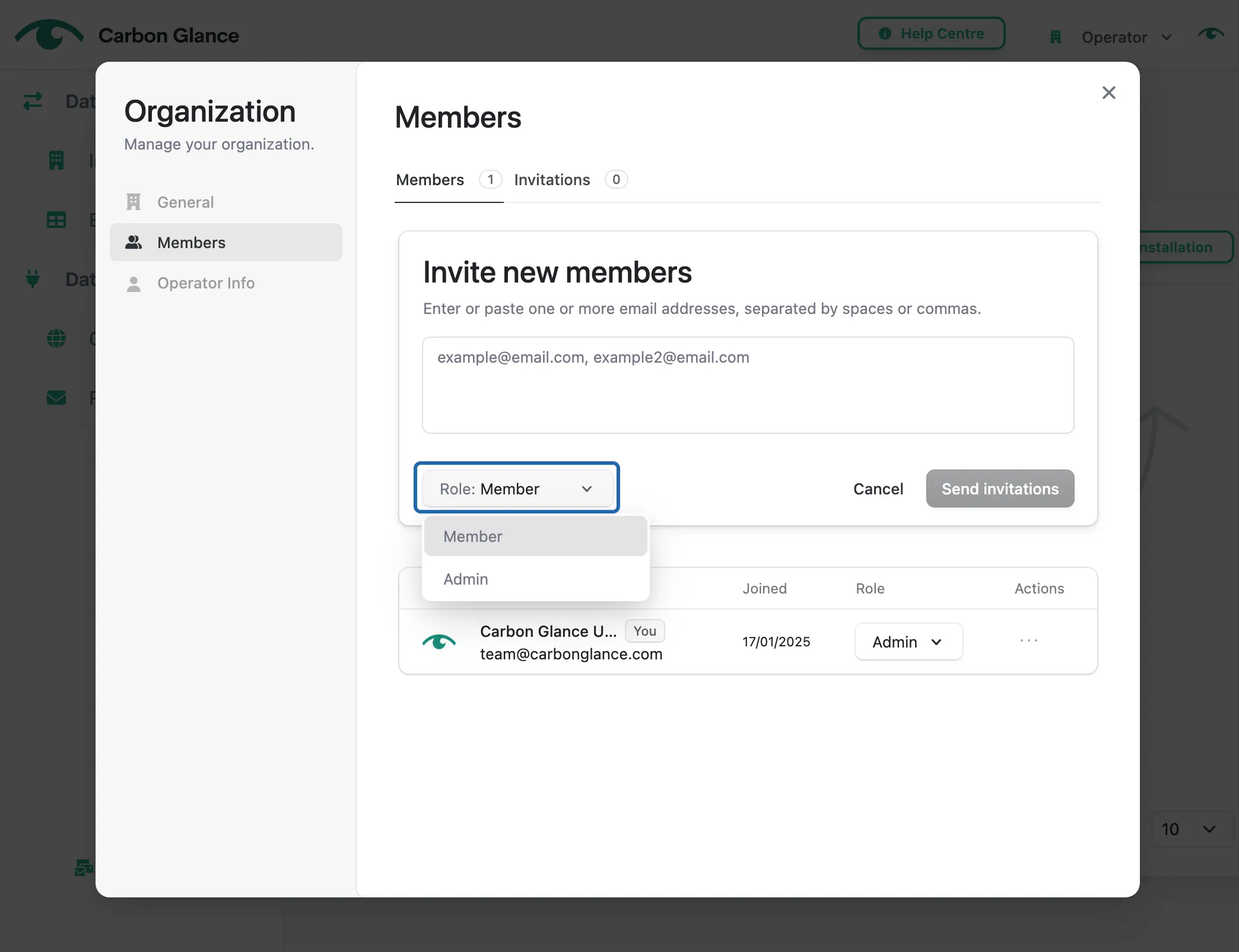Click the green building icon in background sidebar
The image size is (1239, 952).
[56, 160]
